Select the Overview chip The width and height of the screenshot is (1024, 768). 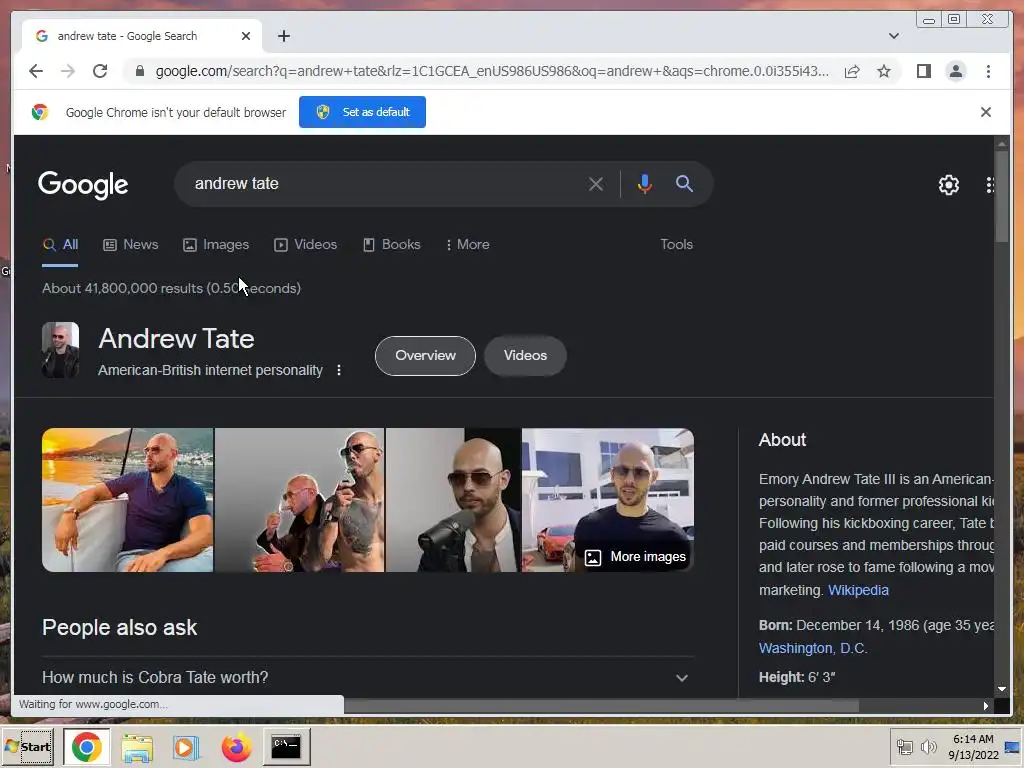point(425,356)
